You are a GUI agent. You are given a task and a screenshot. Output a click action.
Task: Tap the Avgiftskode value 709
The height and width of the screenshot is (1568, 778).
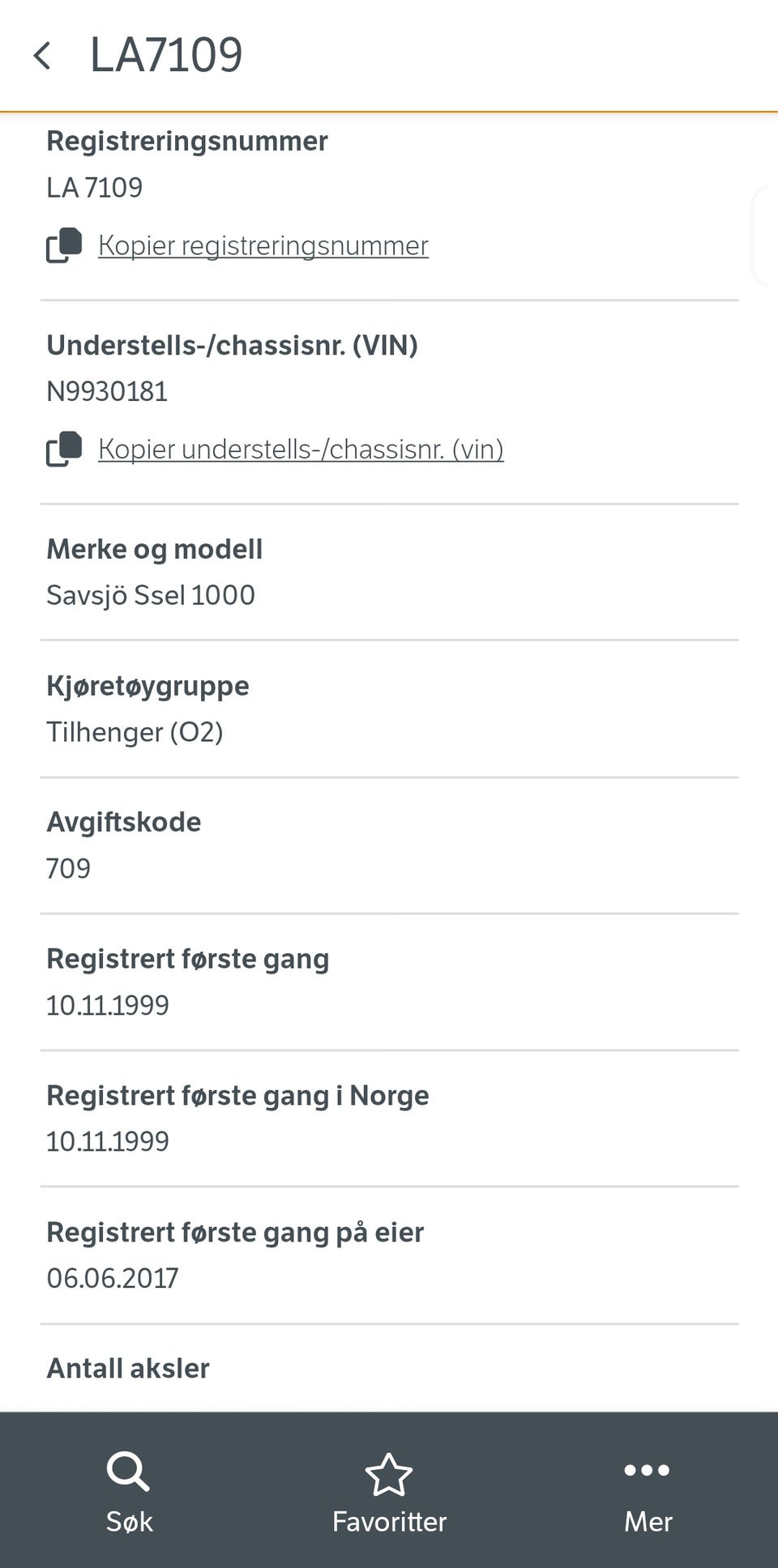68,868
